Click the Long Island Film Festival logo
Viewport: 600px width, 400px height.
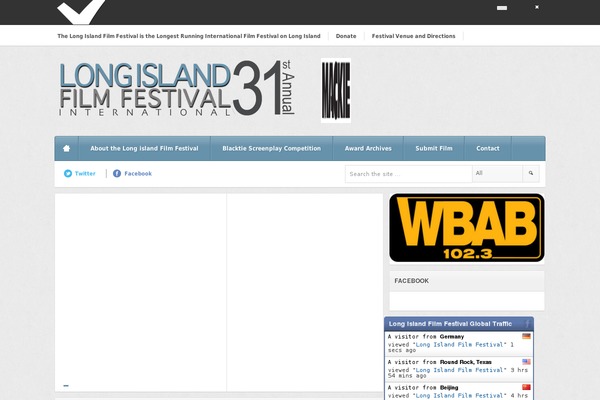(177, 88)
